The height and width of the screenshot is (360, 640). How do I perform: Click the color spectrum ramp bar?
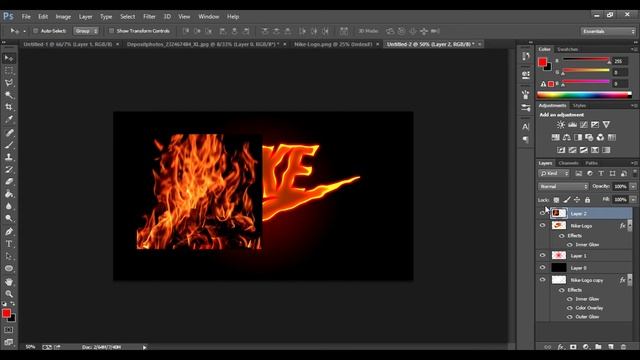click(584, 95)
